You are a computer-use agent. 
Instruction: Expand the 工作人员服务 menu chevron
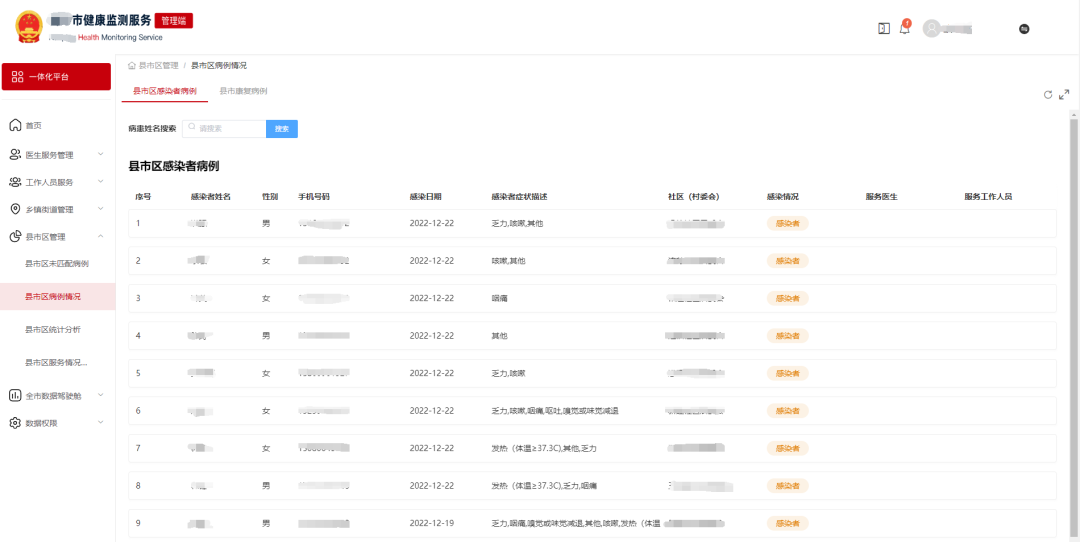coord(100,182)
